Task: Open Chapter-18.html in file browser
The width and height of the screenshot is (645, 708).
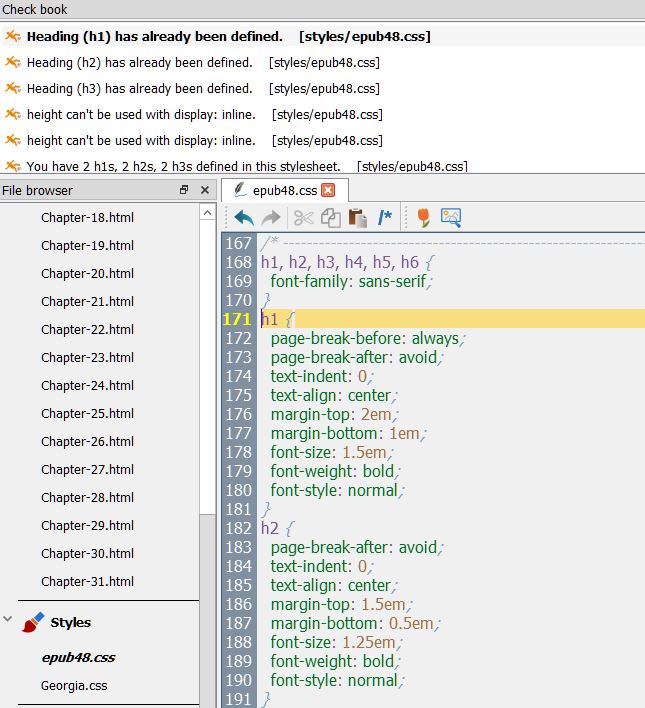Action: (x=88, y=218)
